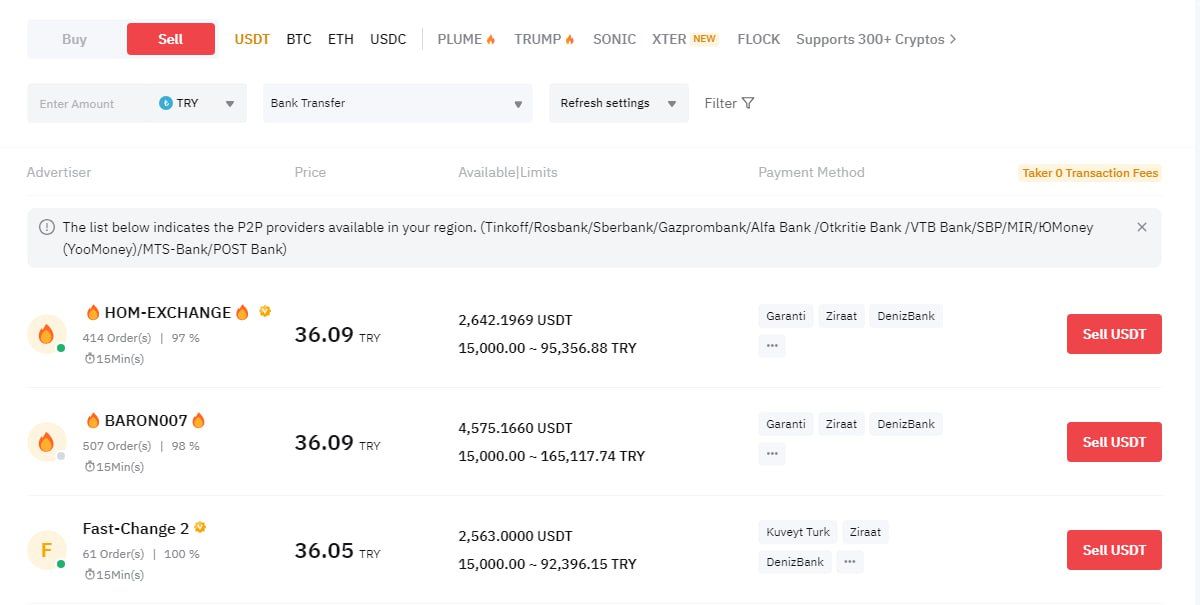The image size is (1200, 605).
Task: Click Sell USDT for HOM-EXCHANGE offer
Action: pyautogui.click(x=1114, y=334)
